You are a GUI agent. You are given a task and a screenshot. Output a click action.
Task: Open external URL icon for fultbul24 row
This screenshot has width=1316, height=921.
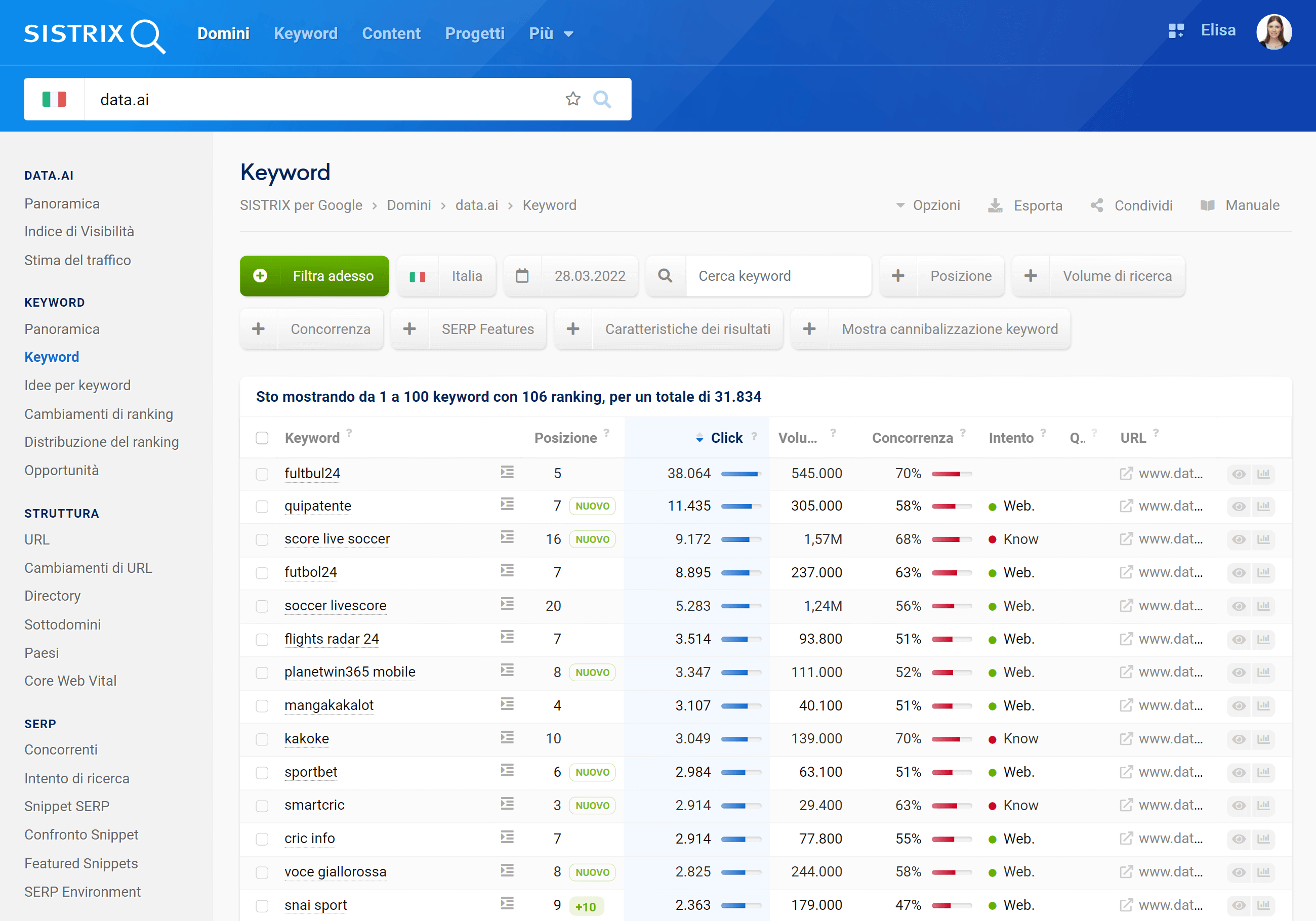1126,473
